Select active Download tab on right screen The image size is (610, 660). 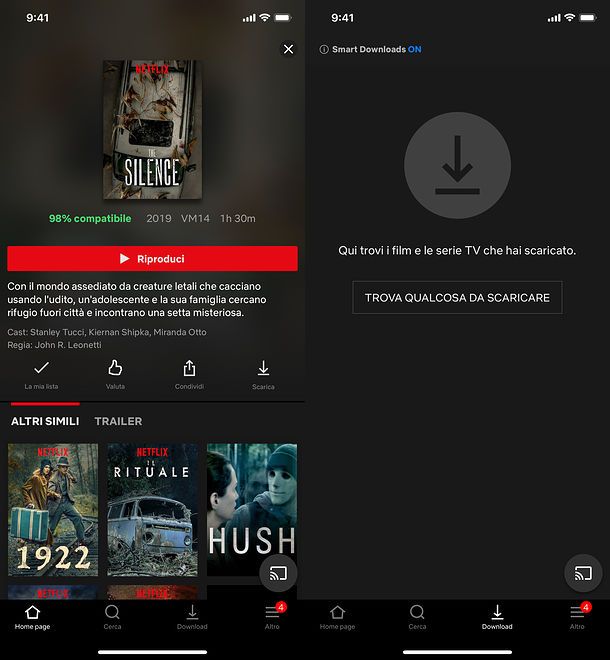click(x=497, y=617)
